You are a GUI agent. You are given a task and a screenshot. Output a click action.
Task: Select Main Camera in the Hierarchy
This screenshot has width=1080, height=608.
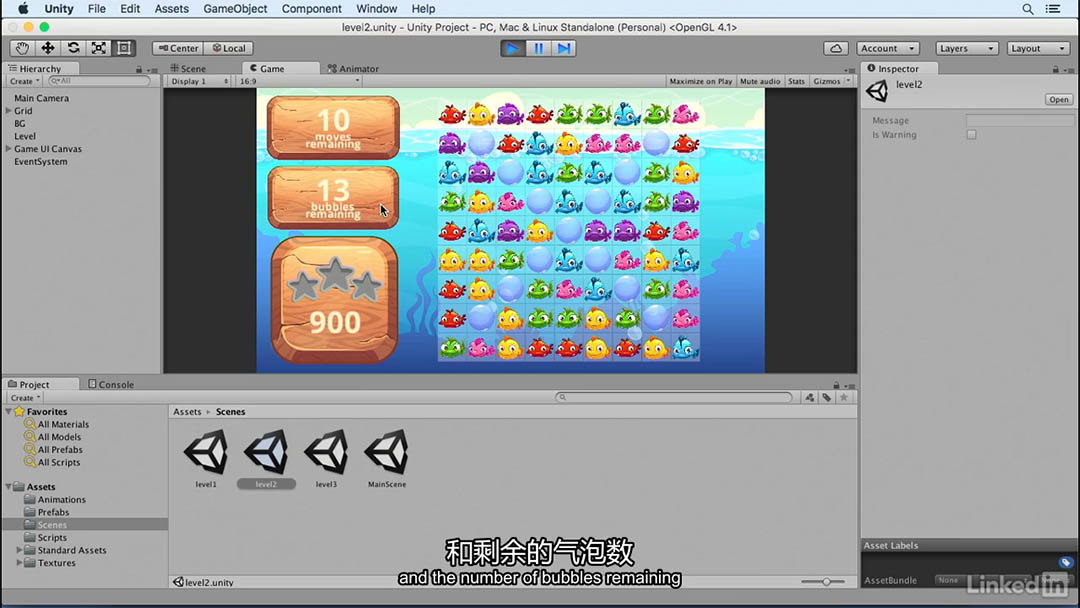tap(41, 98)
